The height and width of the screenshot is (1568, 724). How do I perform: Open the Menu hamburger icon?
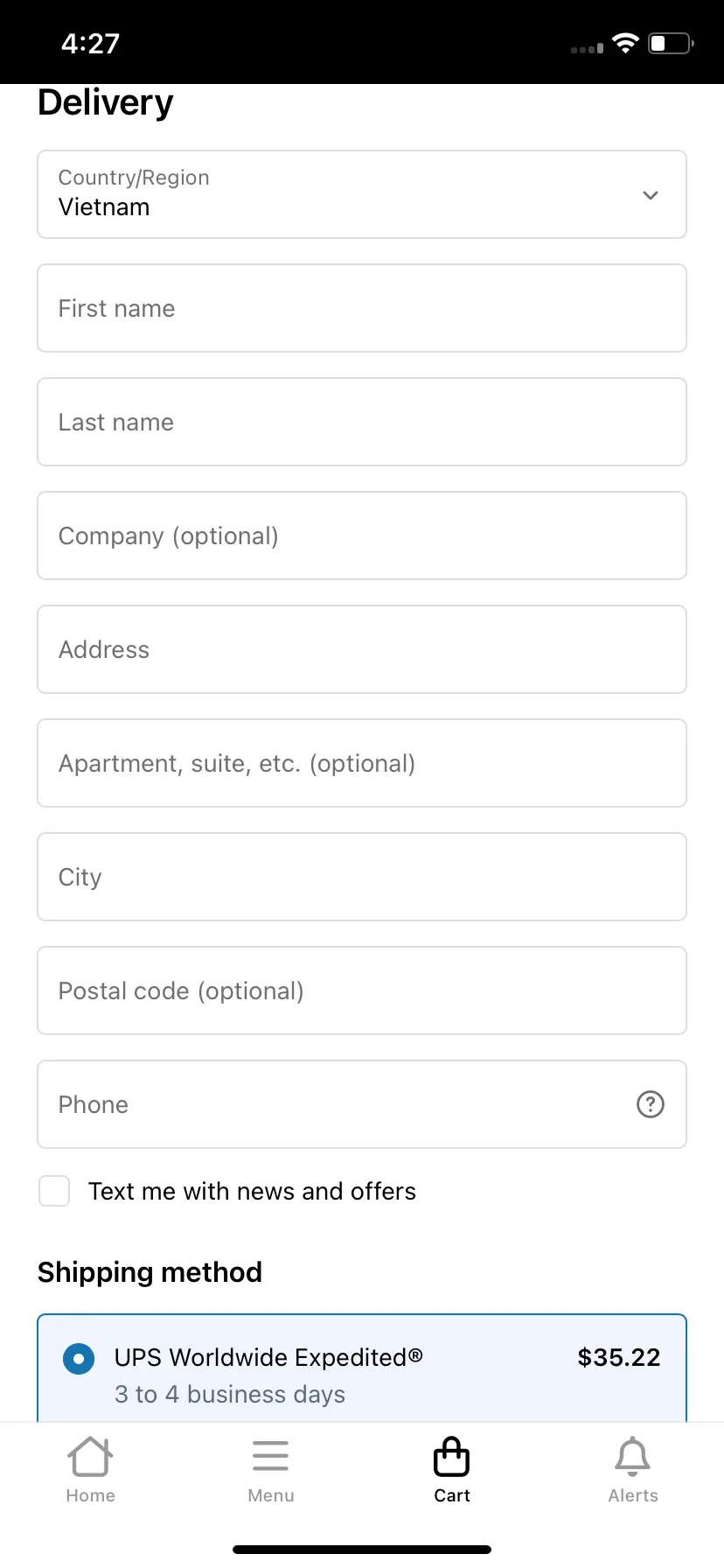270,1456
